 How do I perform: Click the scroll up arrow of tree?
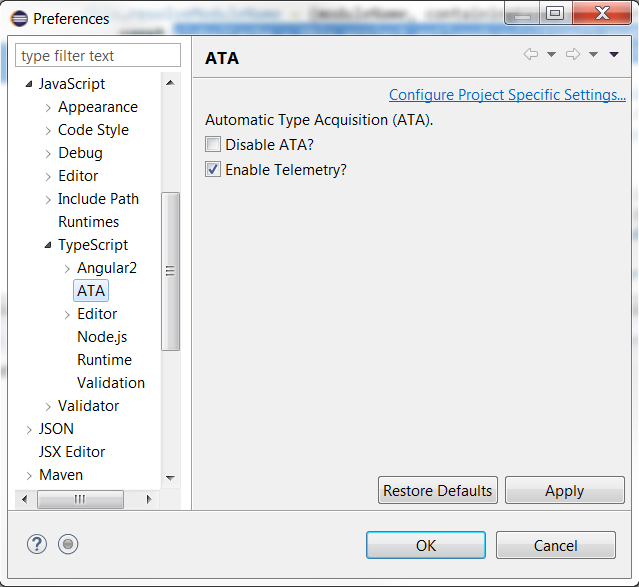point(170,83)
